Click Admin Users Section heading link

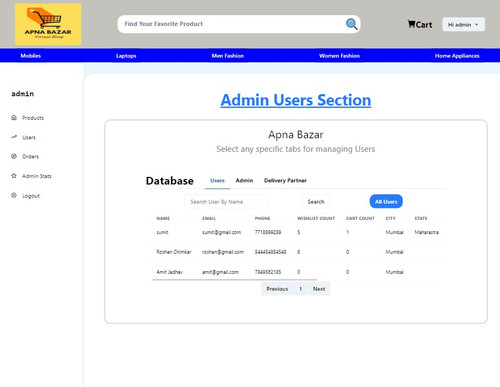tap(296, 100)
